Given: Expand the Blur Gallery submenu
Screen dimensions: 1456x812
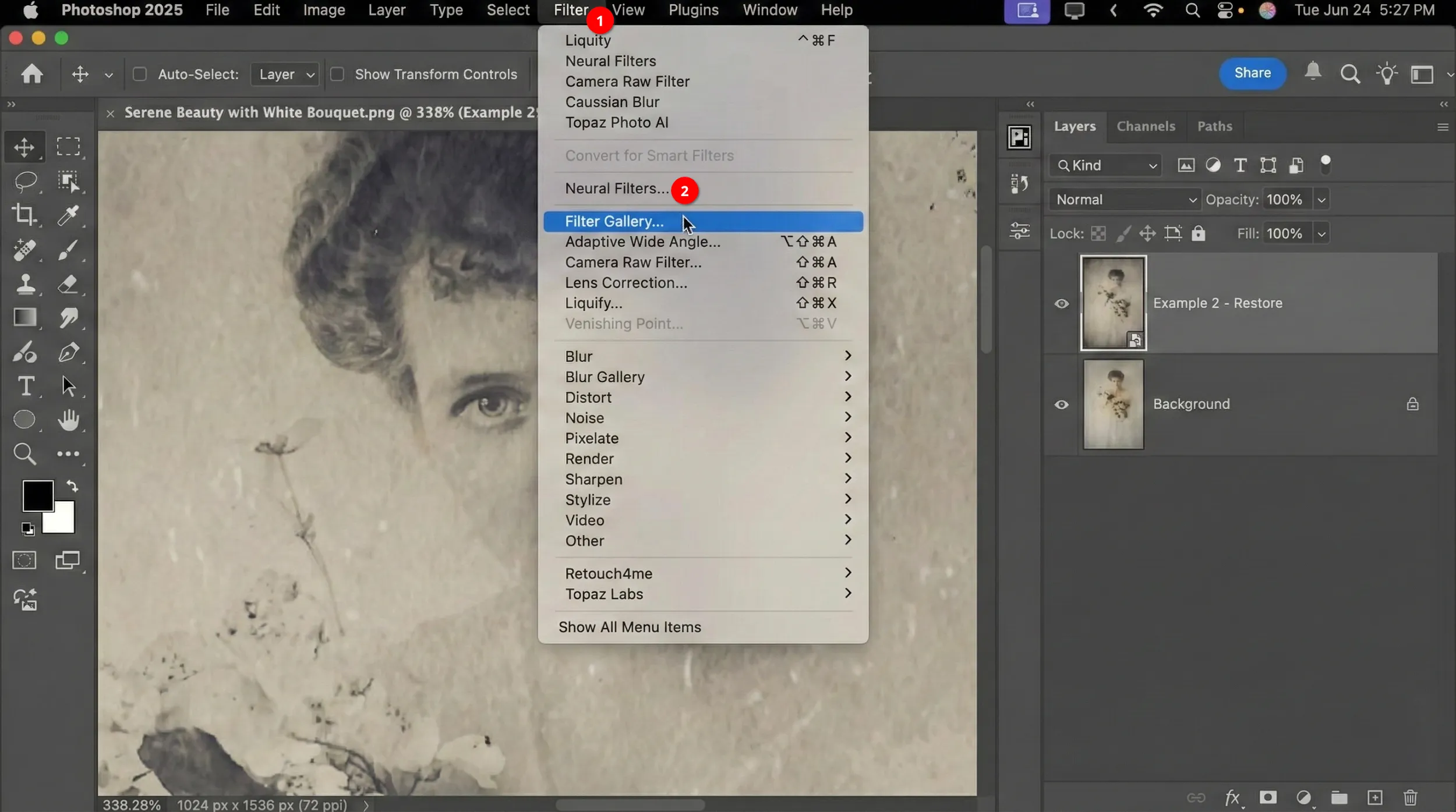Looking at the screenshot, I should point(605,377).
